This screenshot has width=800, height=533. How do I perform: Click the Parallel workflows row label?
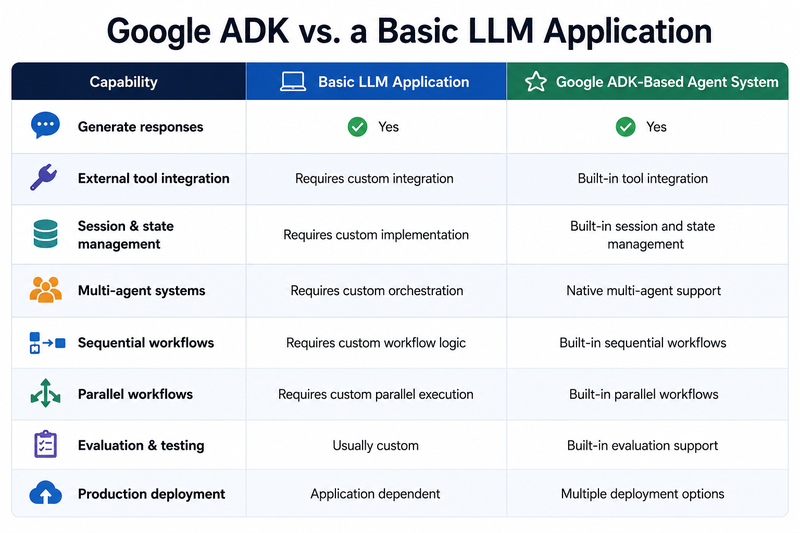tap(135, 394)
